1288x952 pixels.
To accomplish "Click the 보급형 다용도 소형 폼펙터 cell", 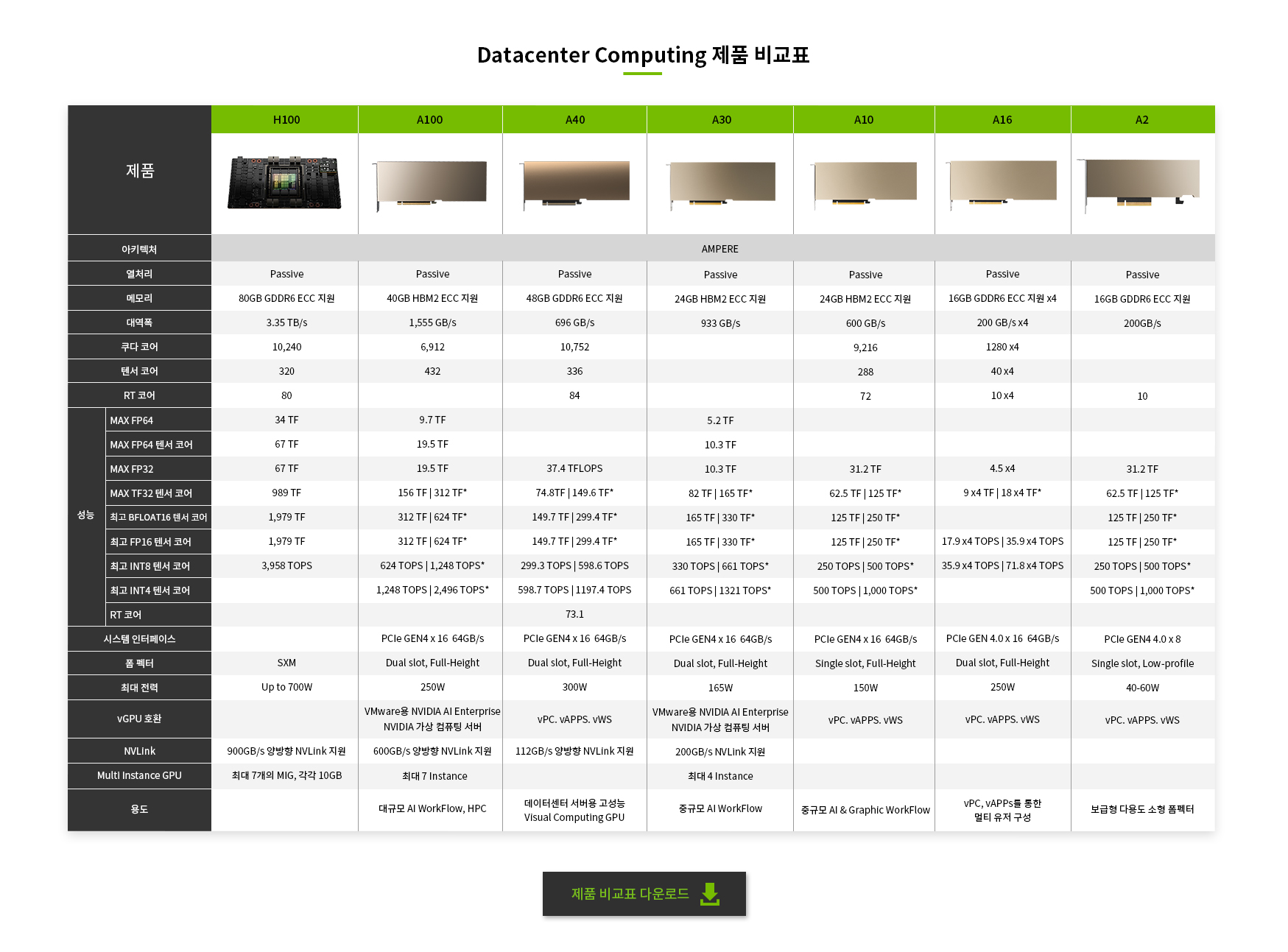I will [x=1142, y=809].
